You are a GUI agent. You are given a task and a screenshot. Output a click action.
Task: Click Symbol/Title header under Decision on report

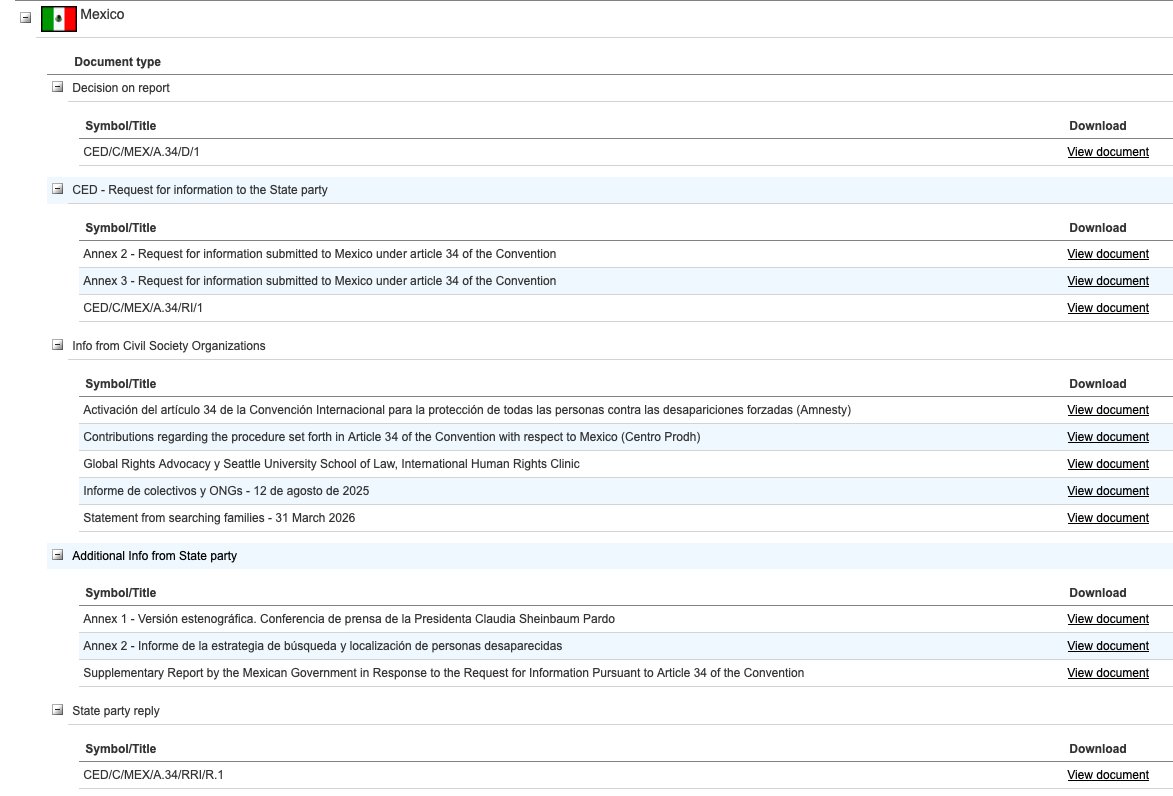120,126
